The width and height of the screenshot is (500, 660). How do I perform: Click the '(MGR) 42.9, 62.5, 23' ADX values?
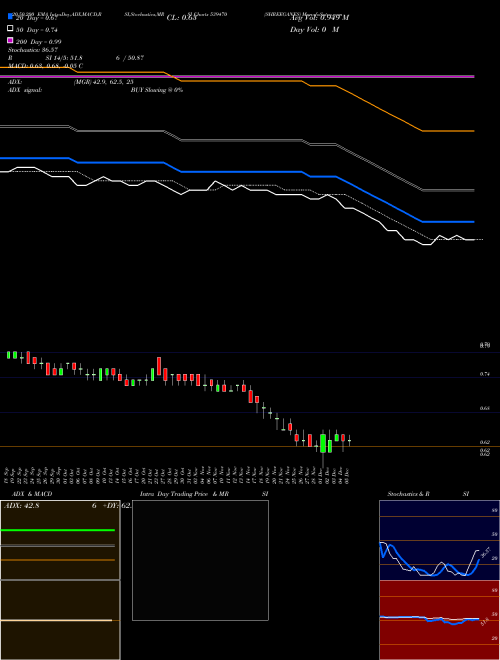[x=104, y=82]
